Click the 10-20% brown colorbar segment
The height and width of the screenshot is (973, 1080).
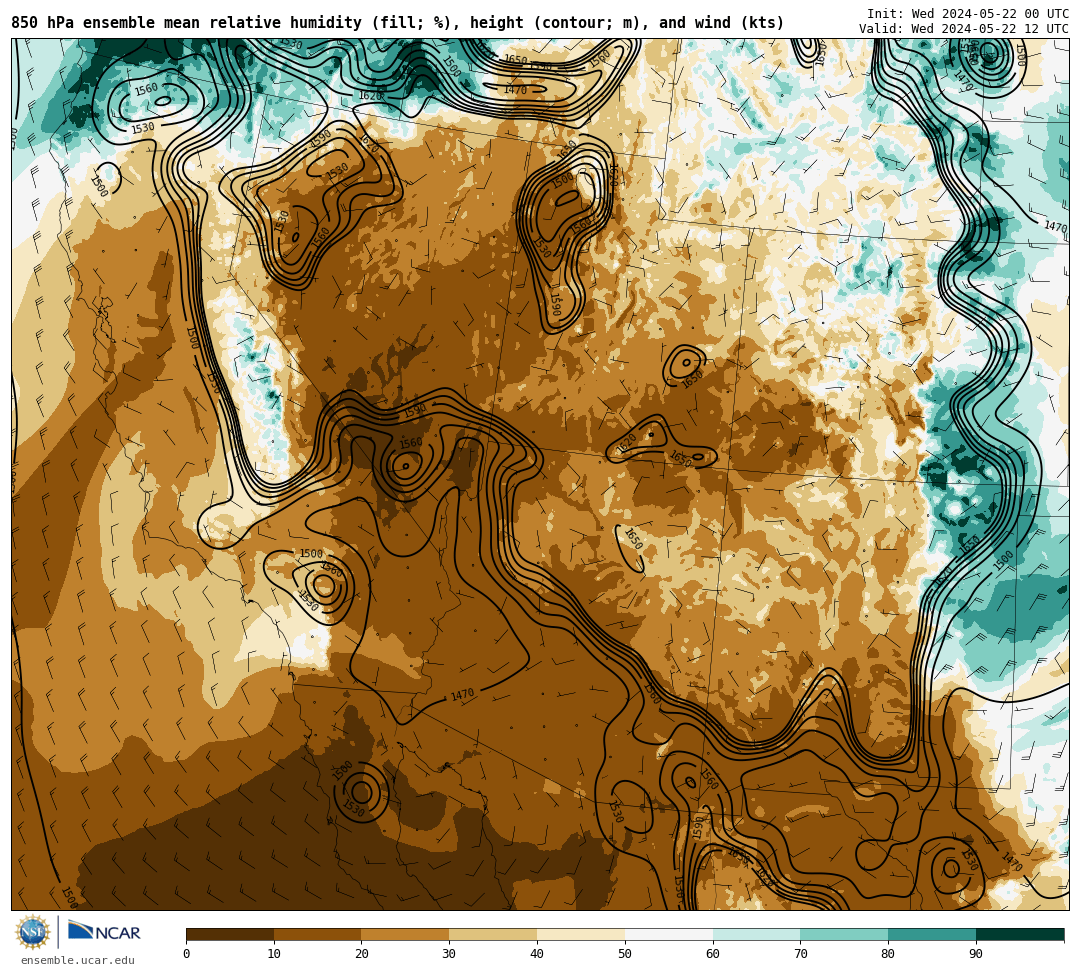pos(318,934)
